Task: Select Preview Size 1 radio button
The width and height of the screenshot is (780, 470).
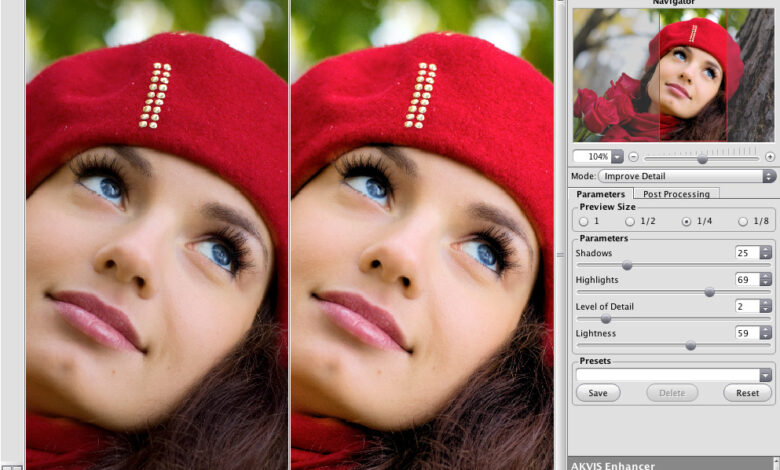Action: 584,221
